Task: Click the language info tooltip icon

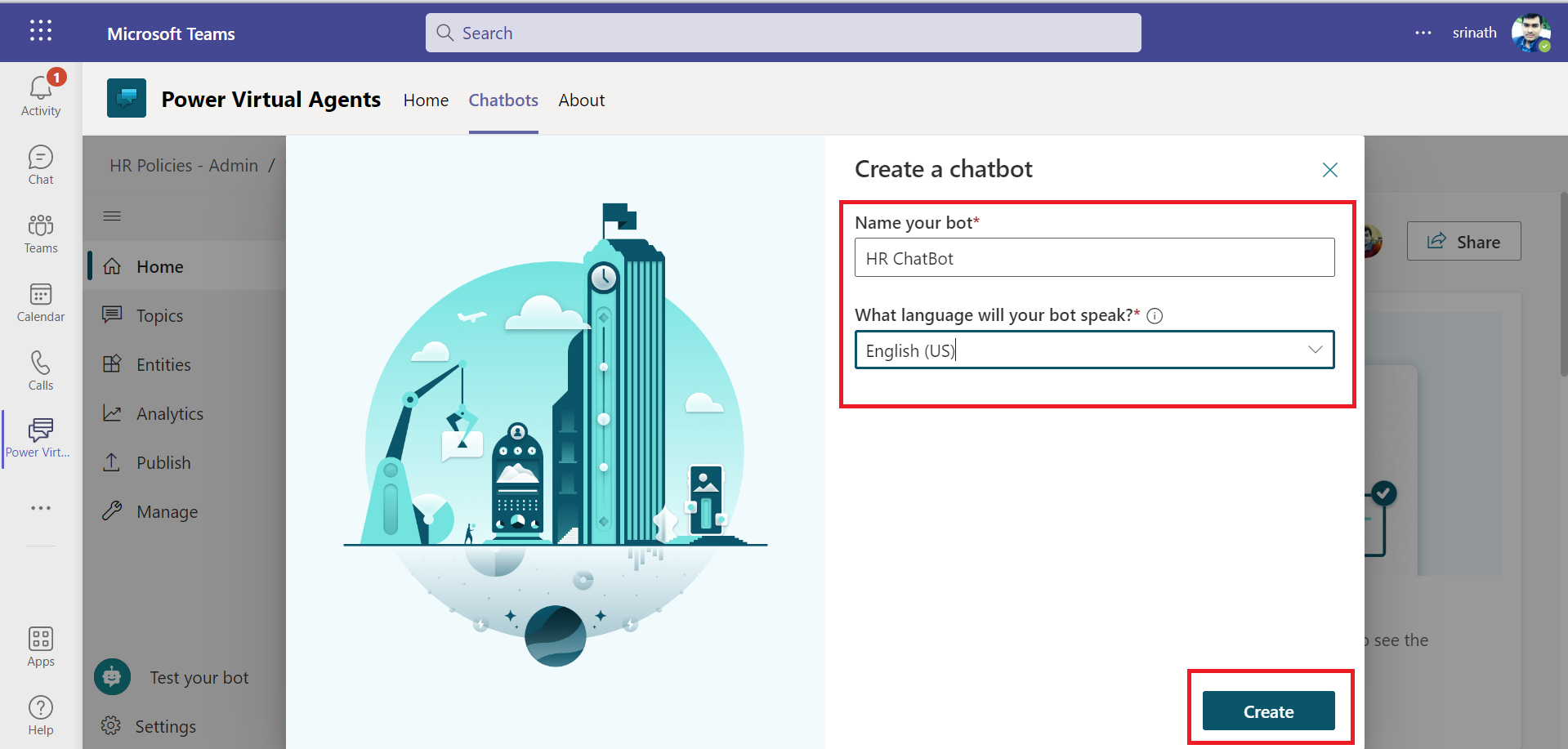Action: tap(1155, 316)
